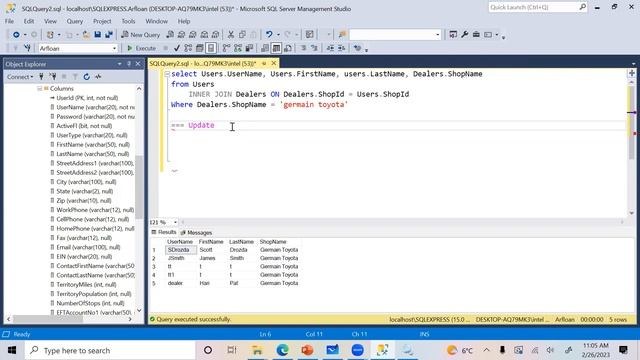The width and height of the screenshot is (640, 360).
Task: Click the Parse checkmark icon
Action: 177,48
